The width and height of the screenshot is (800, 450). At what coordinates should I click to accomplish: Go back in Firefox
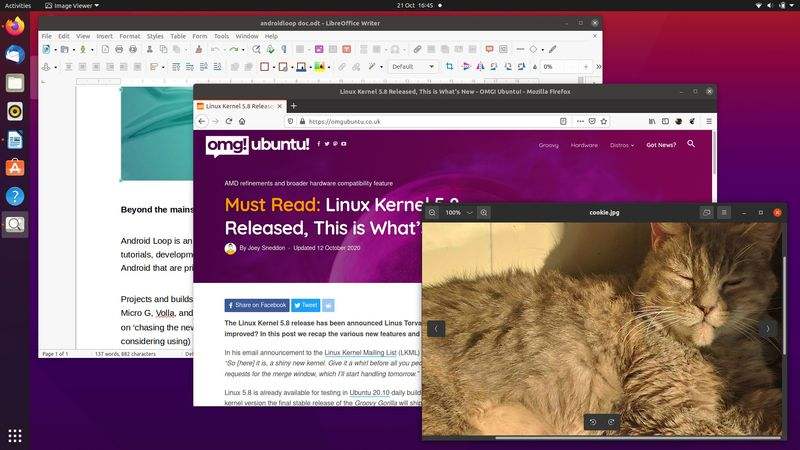click(202, 121)
